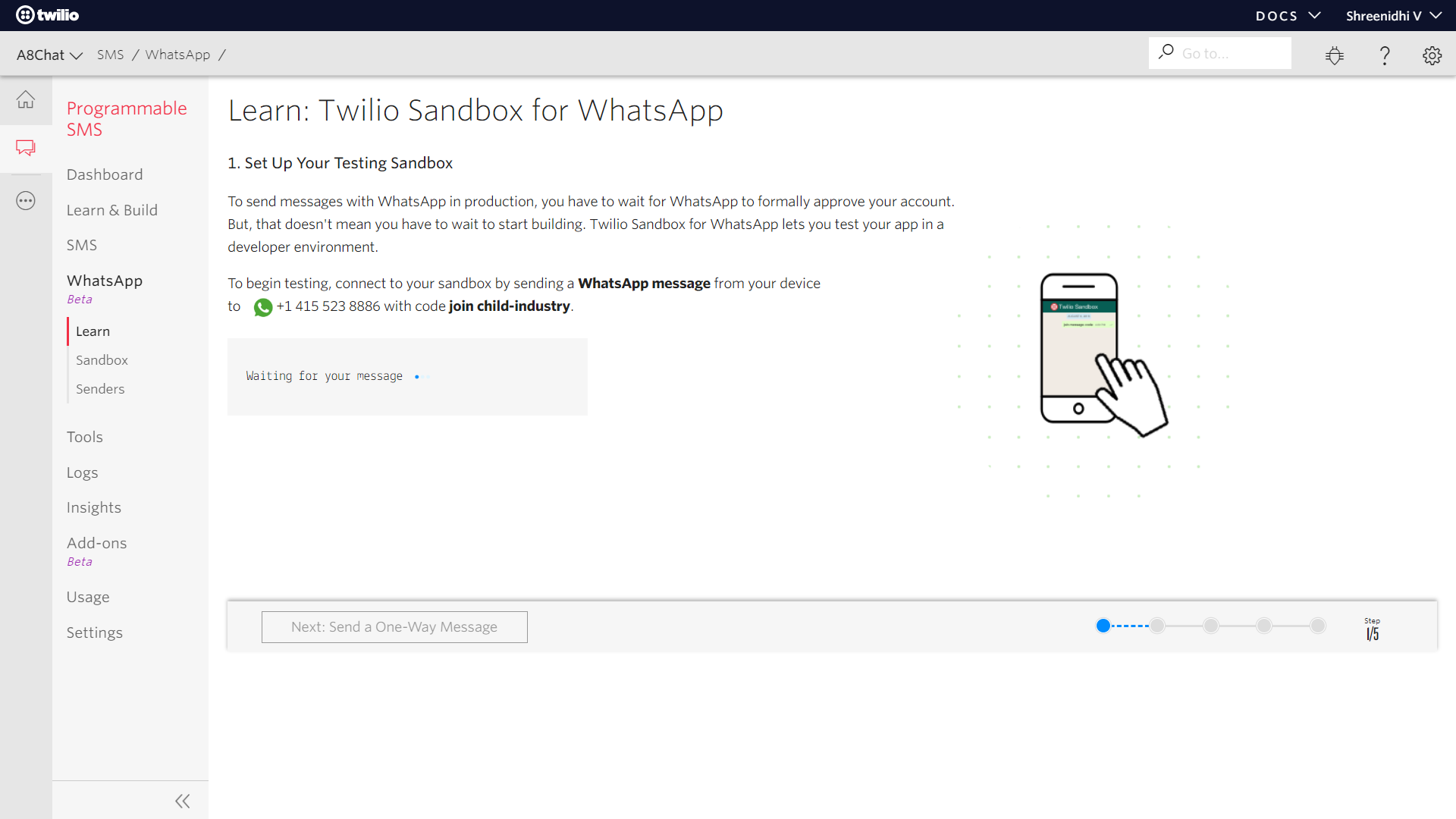This screenshot has width=1456, height=819.
Task: Click the phone illustration image
Action: point(1103,355)
